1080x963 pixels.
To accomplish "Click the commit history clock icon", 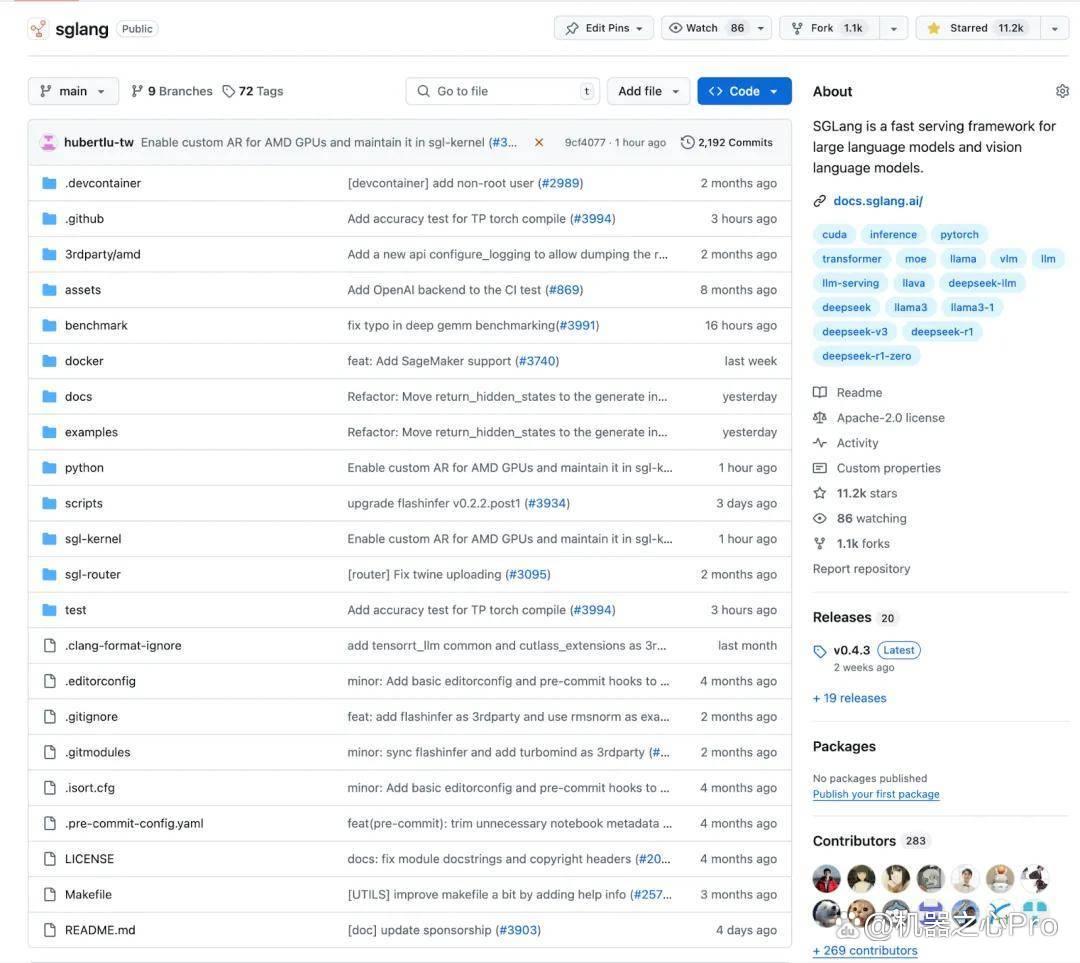I will pyautogui.click(x=687, y=143).
